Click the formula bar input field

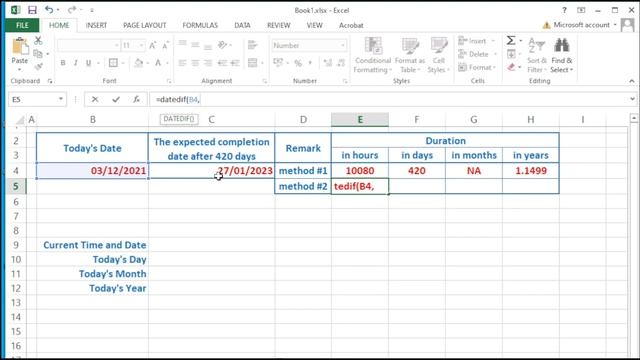[x=388, y=99]
